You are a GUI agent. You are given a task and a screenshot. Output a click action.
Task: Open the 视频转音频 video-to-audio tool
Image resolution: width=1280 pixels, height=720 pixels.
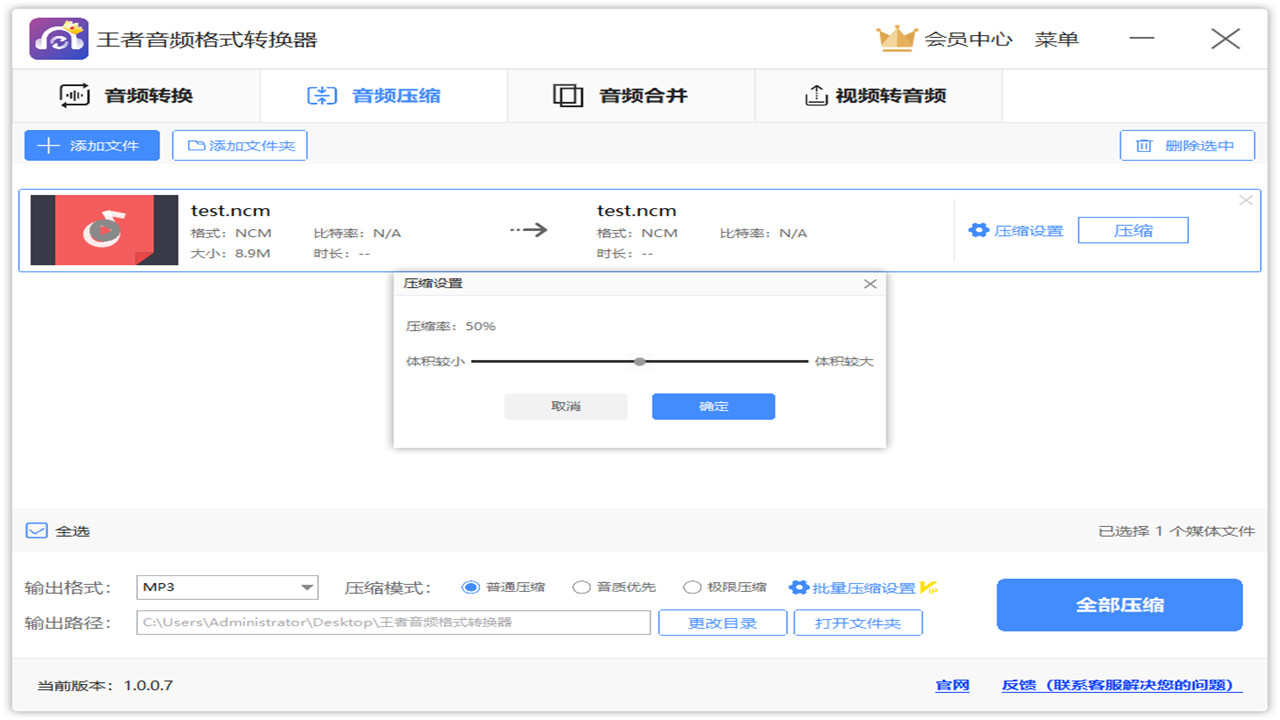pos(815,93)
